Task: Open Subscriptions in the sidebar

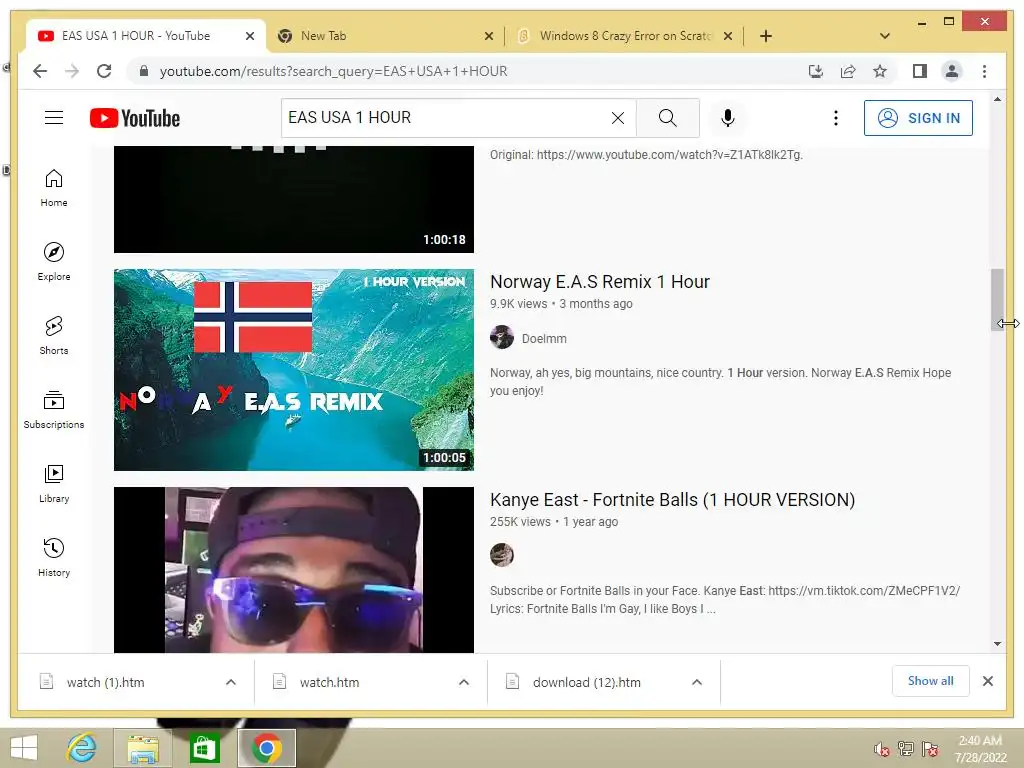Action: pos(54,409)
